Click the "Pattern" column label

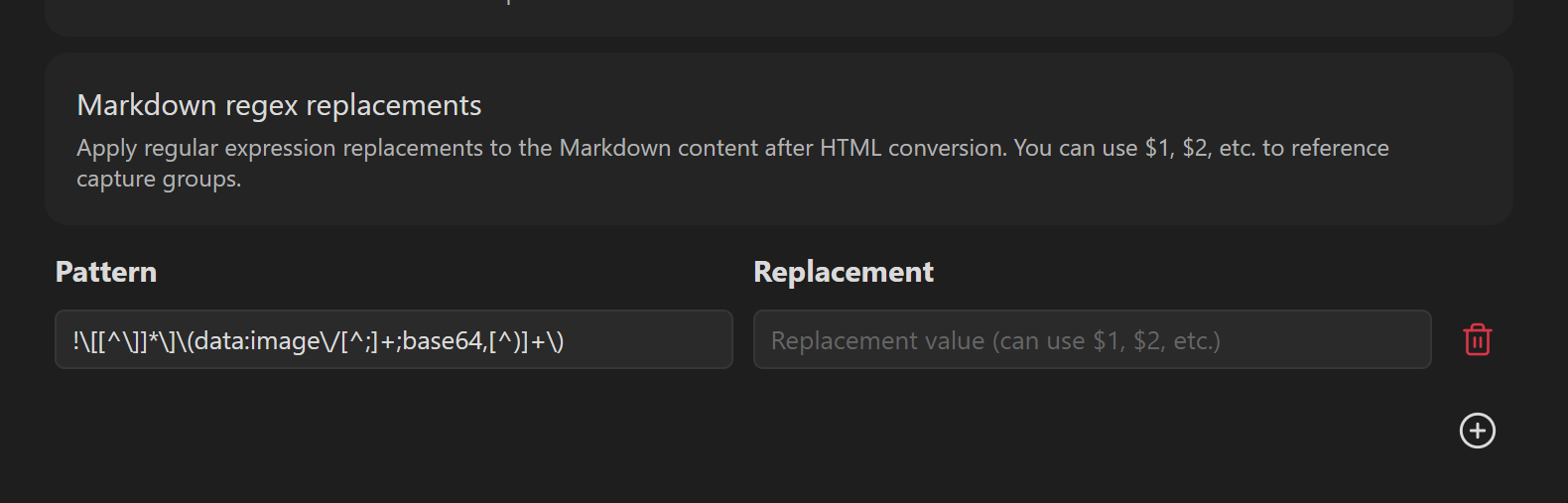106,272
